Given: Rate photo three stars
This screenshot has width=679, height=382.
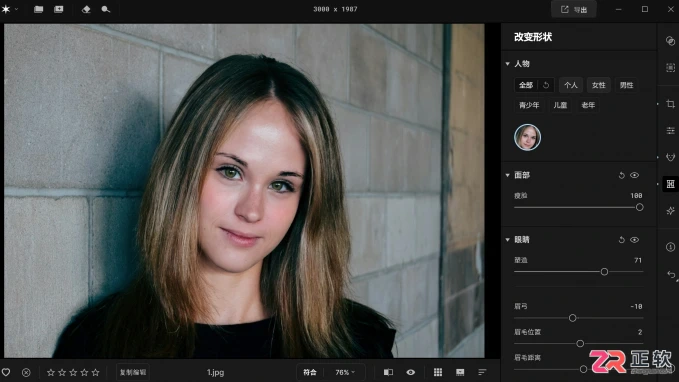Looking at the screenshot, I should (73, 372).
